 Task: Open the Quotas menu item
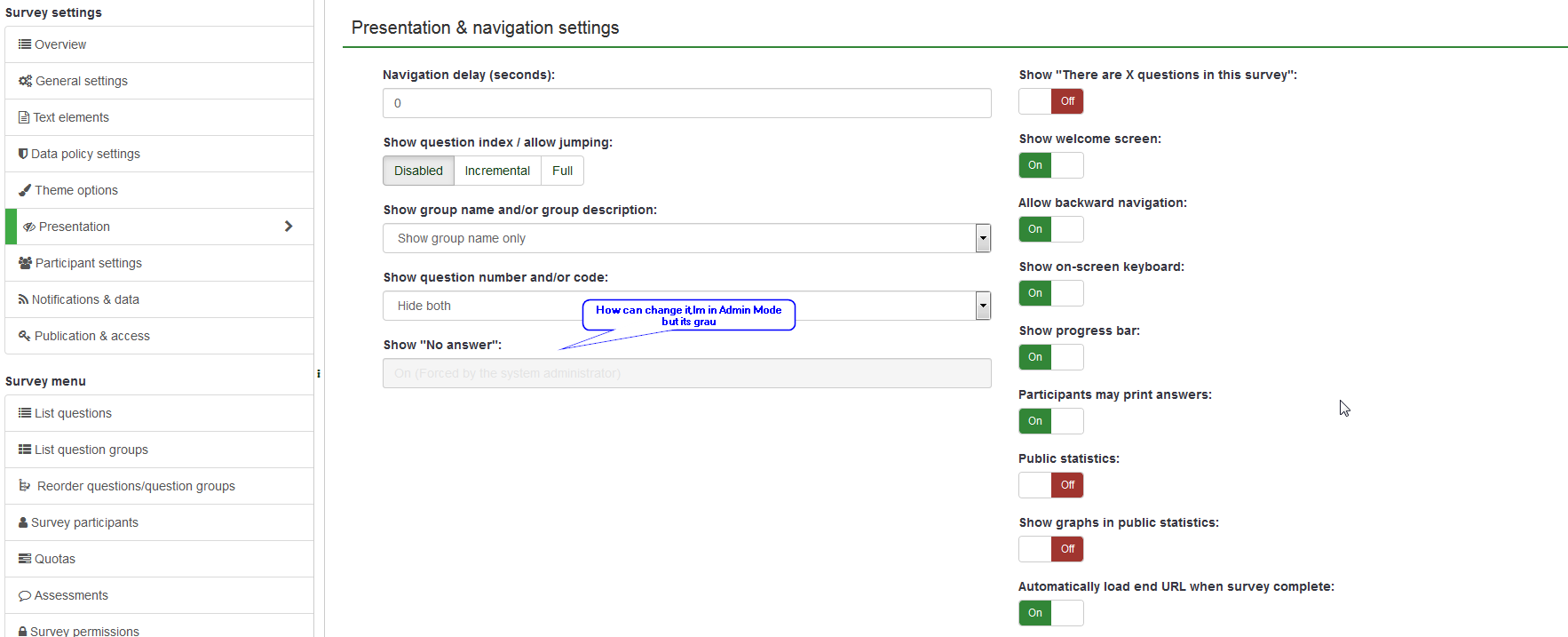click(x=54, y=559)
